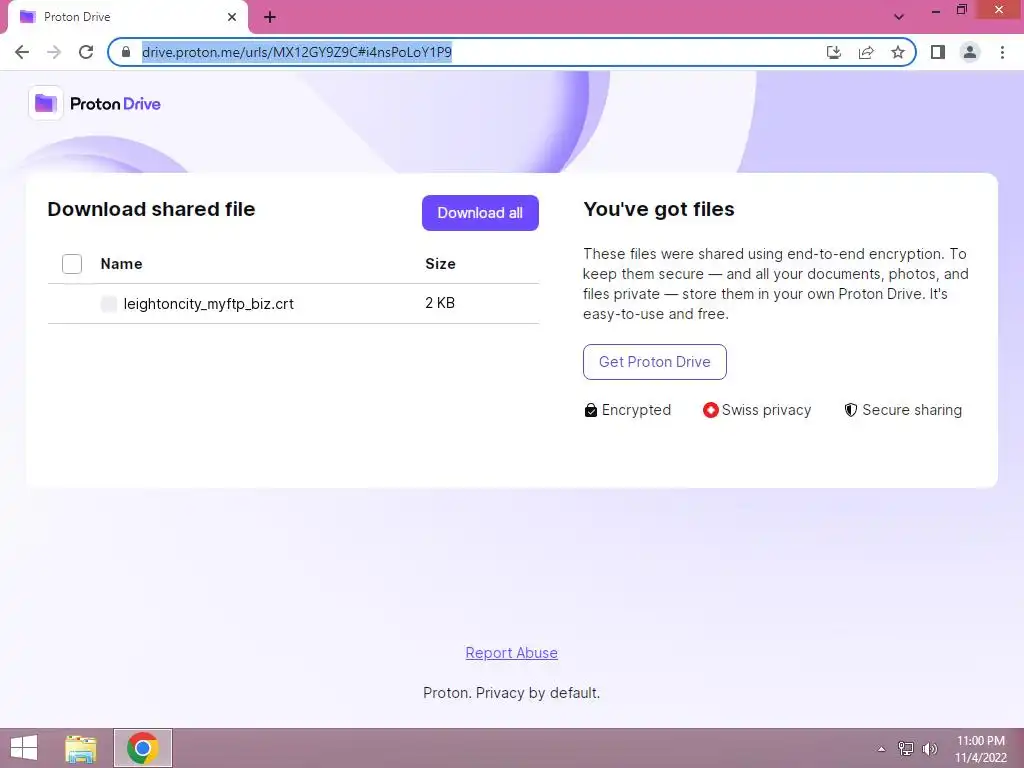Click the Proton Drive wordmark text
This screenshot has width=1024, height=768.
pyautogui.click(x=115, y=104)
